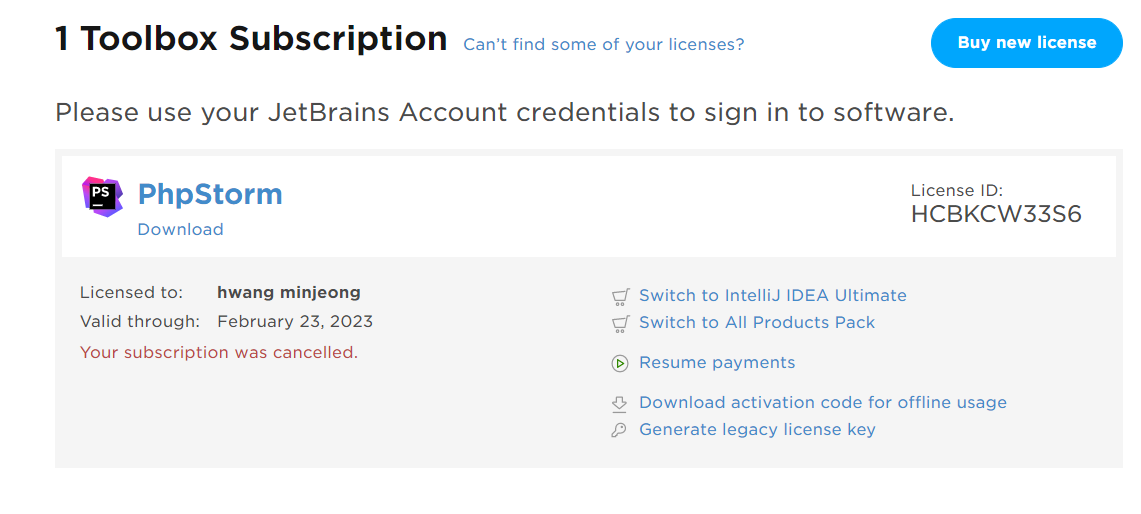1141x514 pixels.
Task: Click the Buy new license button
Action: point(1027,43)
